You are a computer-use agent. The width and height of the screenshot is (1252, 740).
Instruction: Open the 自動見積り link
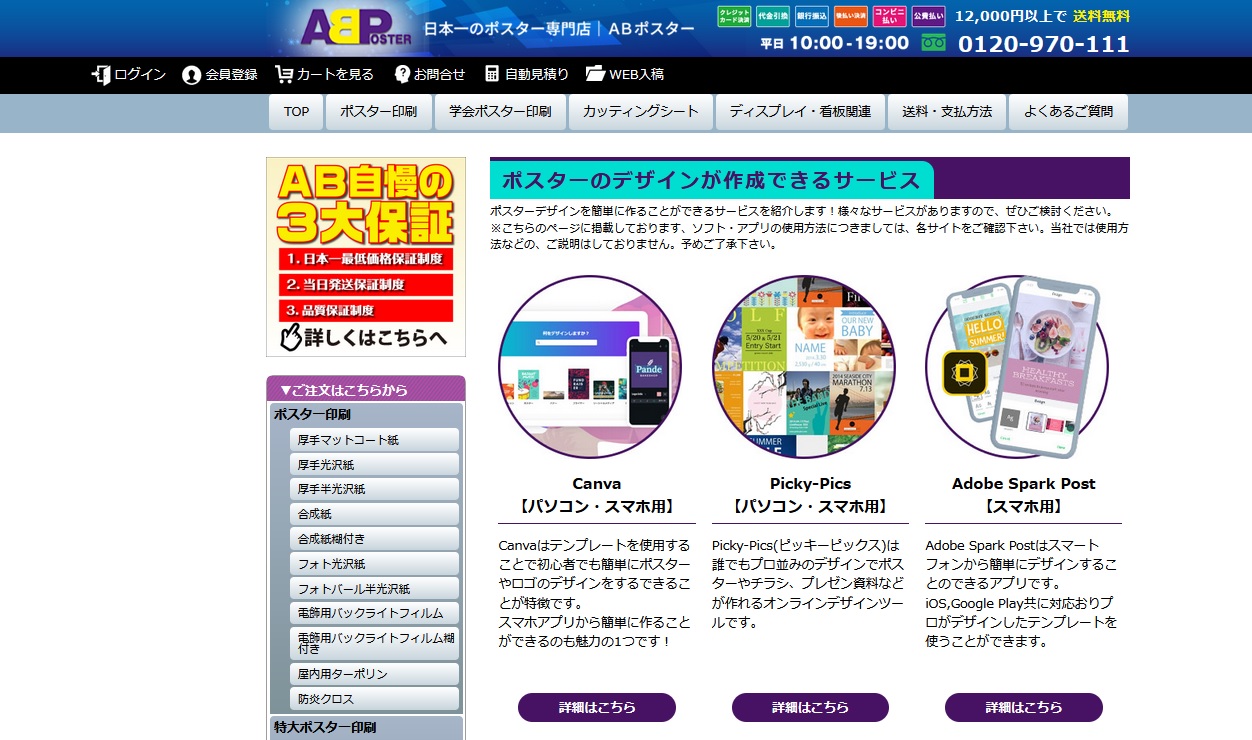pyautogui.click(x=537, y=75)
